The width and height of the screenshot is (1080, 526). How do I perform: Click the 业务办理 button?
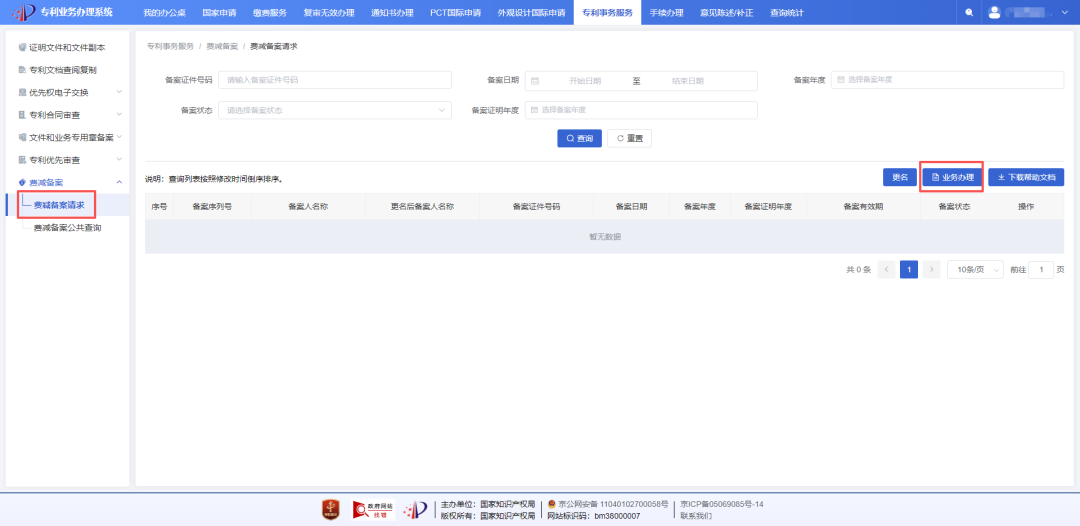click(953, 178)
